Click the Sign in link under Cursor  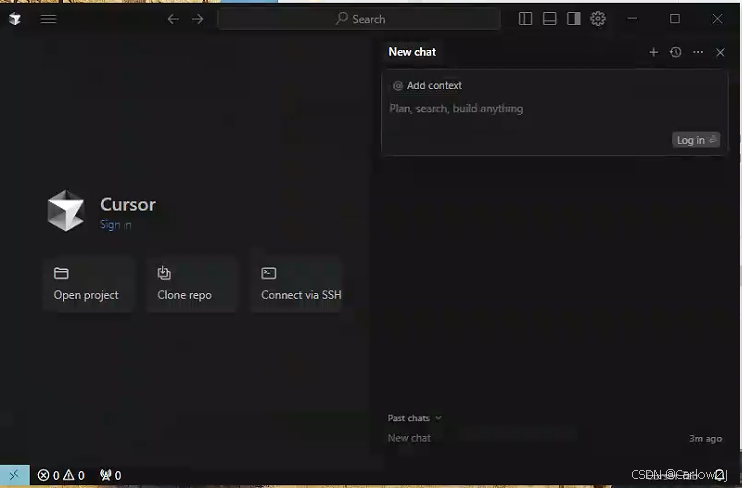(x=115, y=225)
